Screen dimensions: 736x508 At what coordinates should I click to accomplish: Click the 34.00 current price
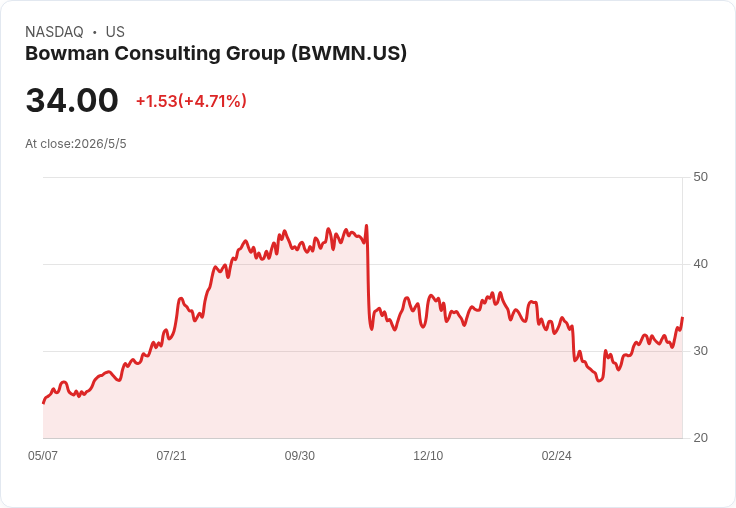pyautogui.click(x=72, y=100)
